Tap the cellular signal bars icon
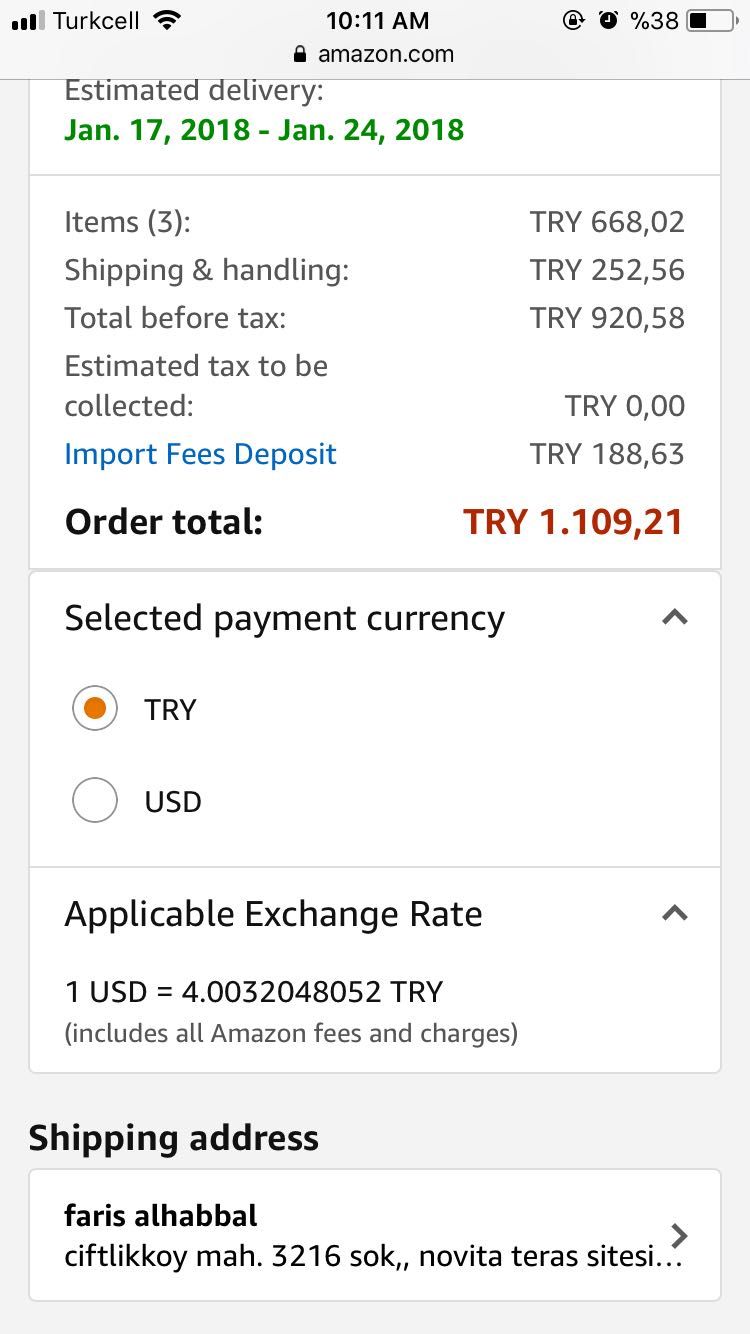This screenshot has height=1334, width=750. click(29, 21)
